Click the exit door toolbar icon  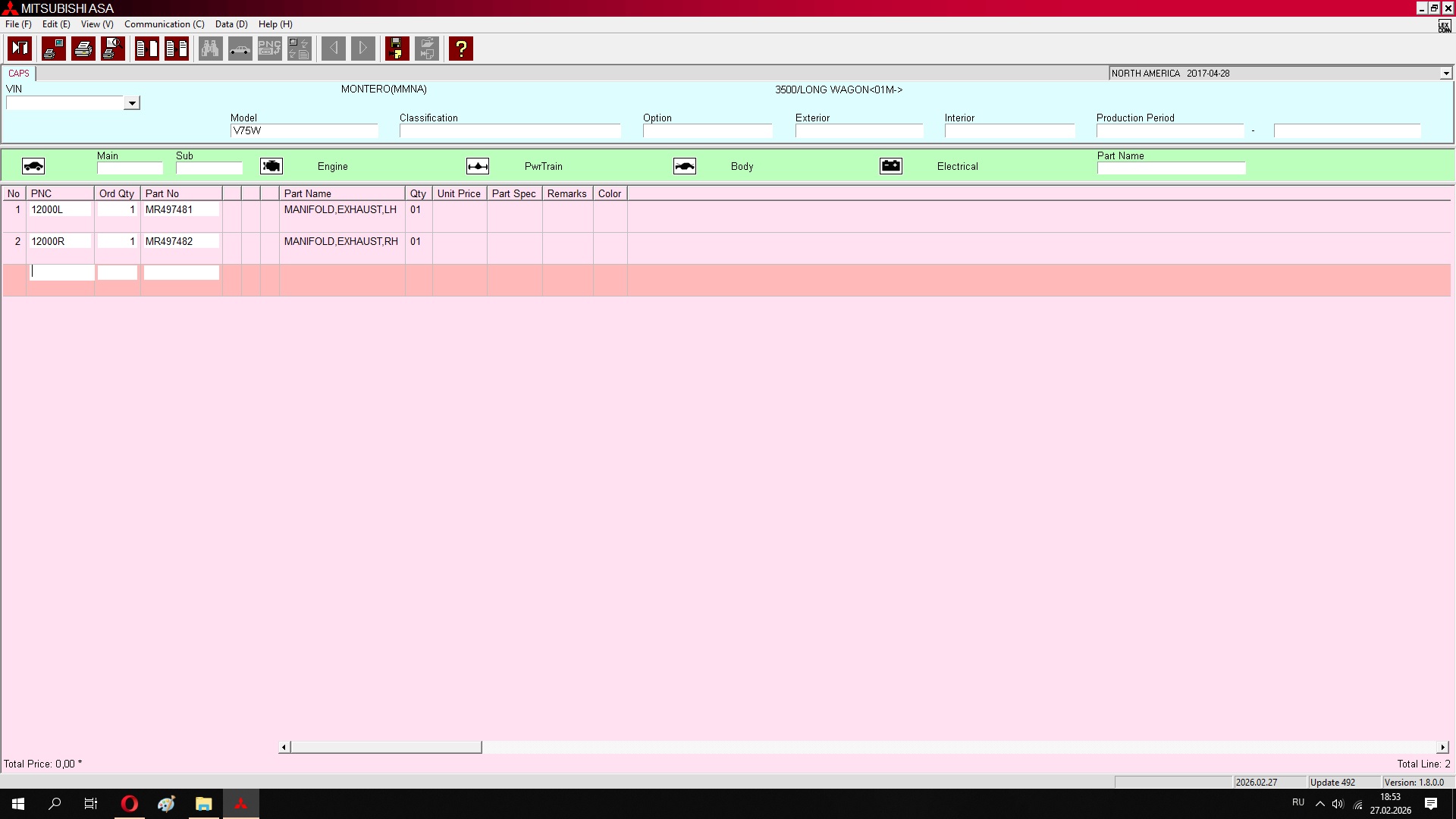tap(20, 49)
